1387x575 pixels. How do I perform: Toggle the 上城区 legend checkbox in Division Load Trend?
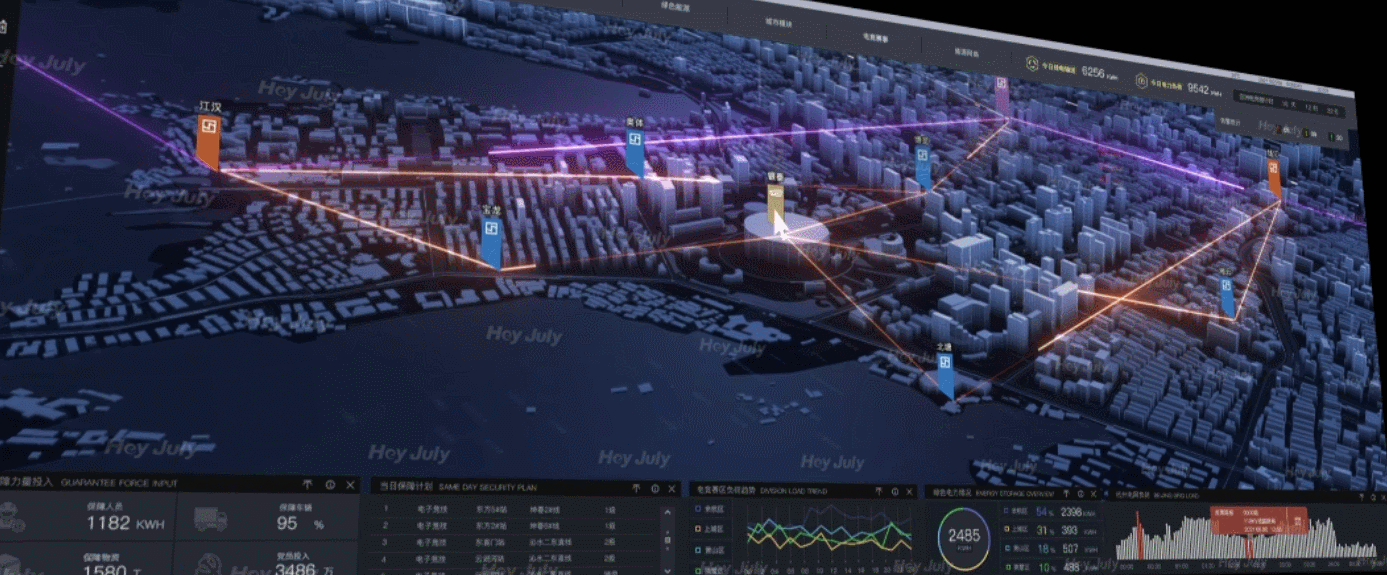click(698, 529)
